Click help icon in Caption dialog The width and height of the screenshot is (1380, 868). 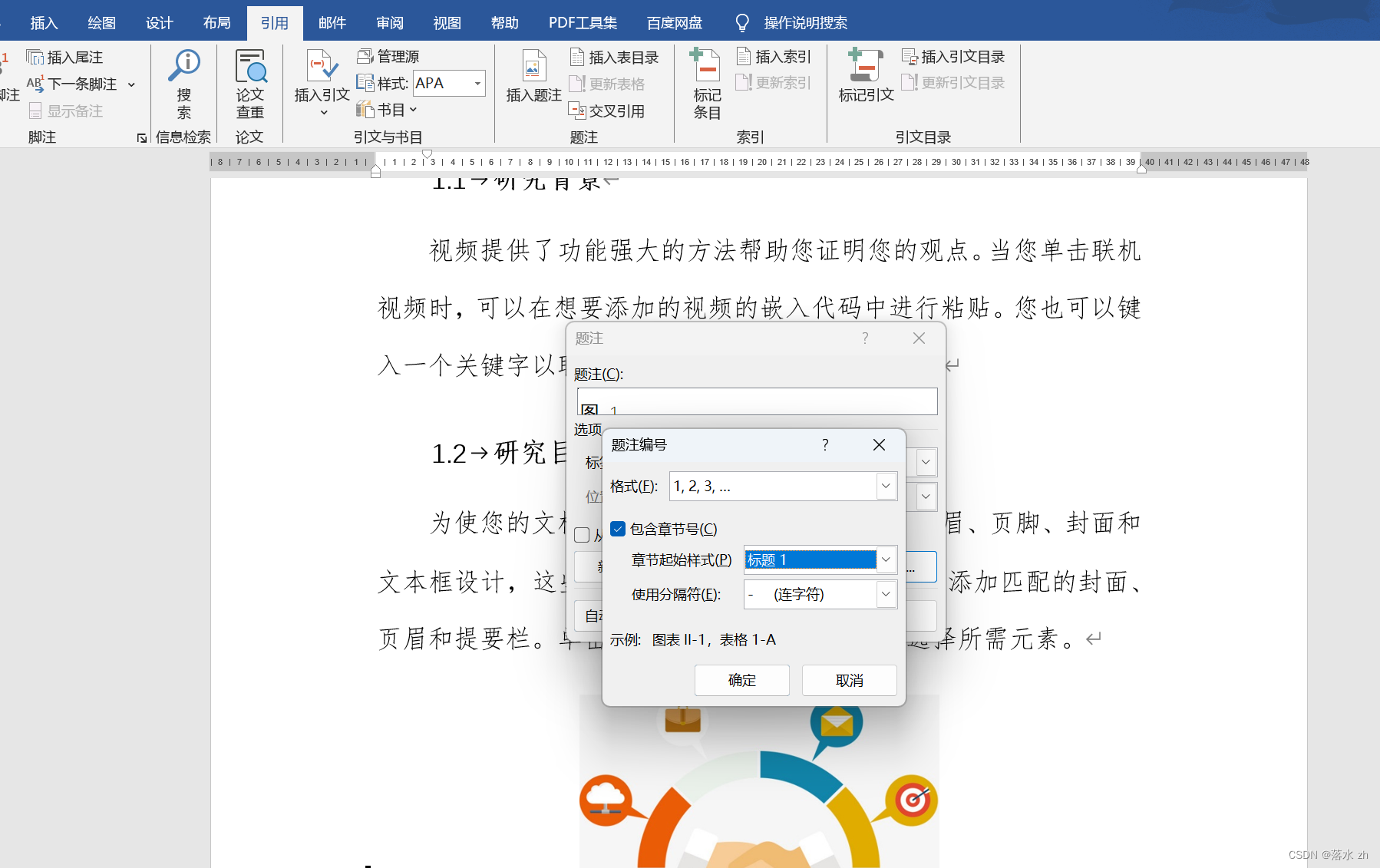pyautogui.click(x=865, y=338)
